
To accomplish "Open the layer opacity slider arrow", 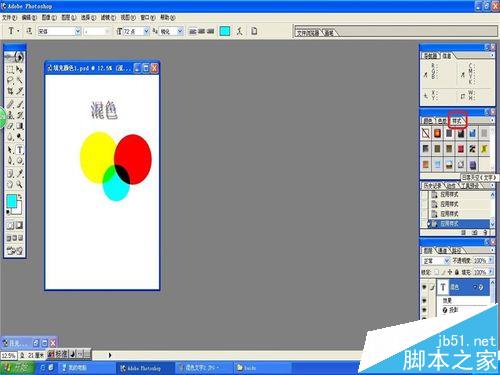I will click(491, 260).
